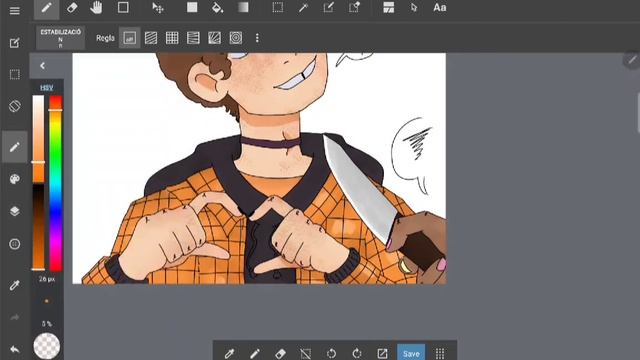Viewport: 640px width, 360px height.
Task: Collapse the color panel with back chevron
Action: click(x=42, y=65)
